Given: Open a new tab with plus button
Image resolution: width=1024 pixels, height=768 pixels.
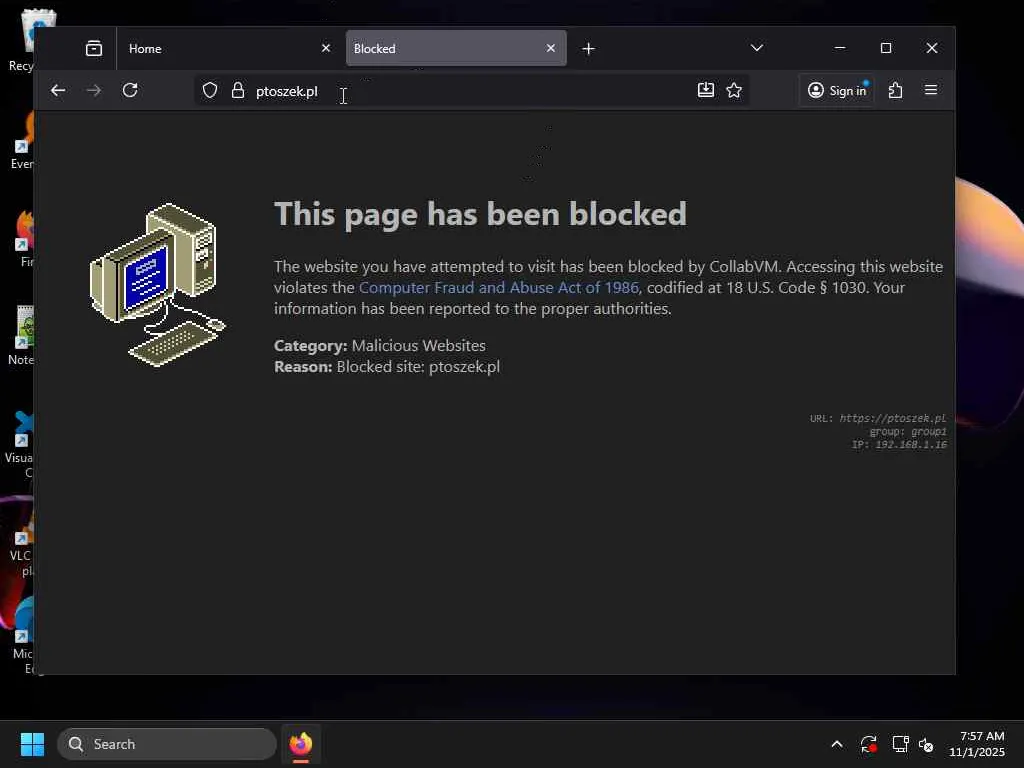Looking at the screenshot, I should [588, 48].
